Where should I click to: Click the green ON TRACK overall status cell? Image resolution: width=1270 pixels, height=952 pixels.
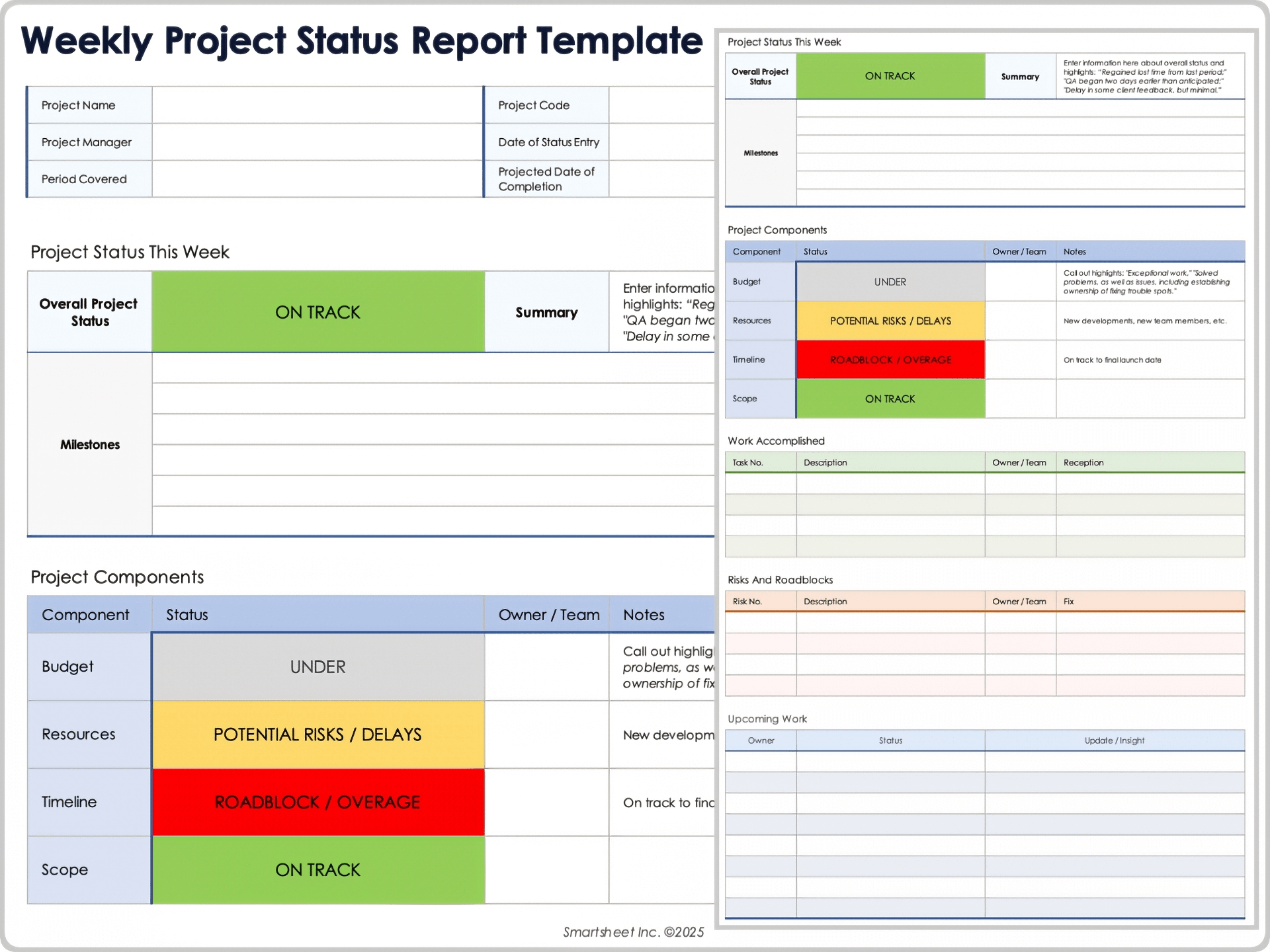coord(317,311)
